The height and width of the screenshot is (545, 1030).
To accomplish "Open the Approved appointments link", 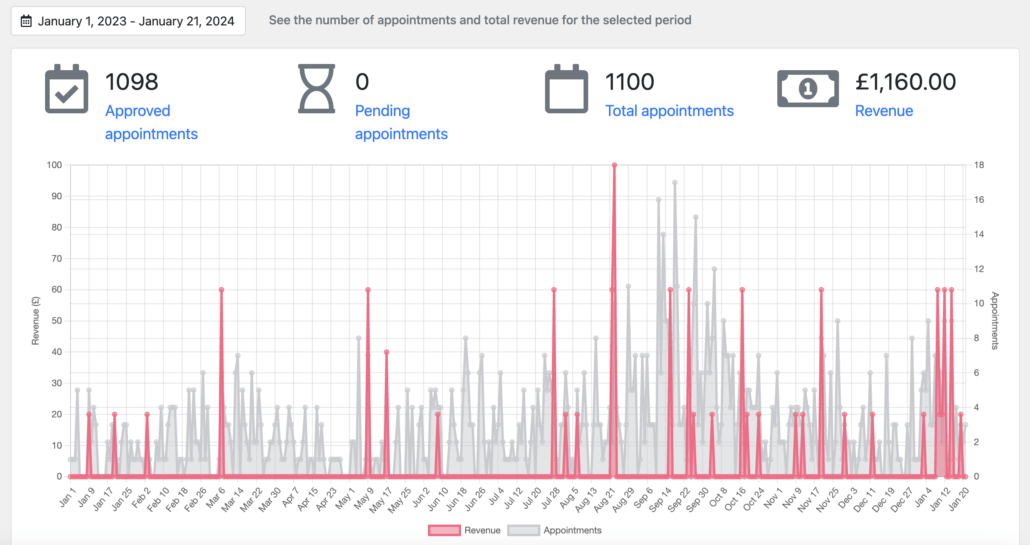I will pyautogui.click(x=151, y=122).
